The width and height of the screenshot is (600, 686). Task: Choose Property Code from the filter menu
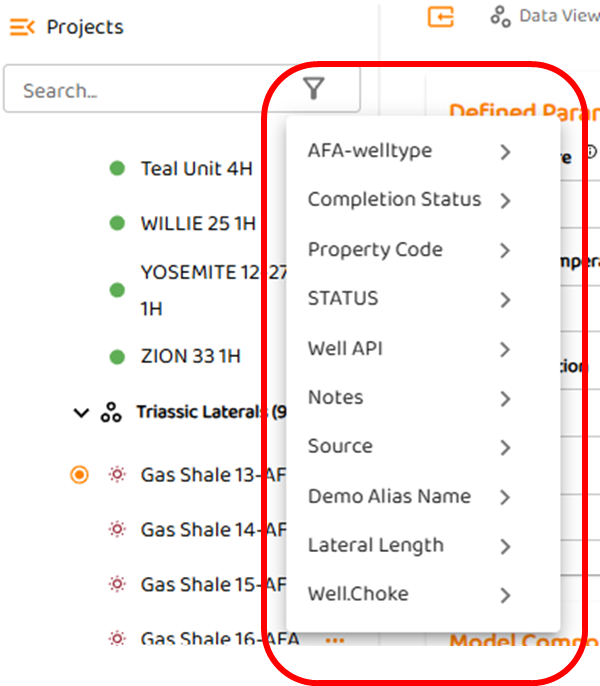pyautogui.click(x=375, y=250)
